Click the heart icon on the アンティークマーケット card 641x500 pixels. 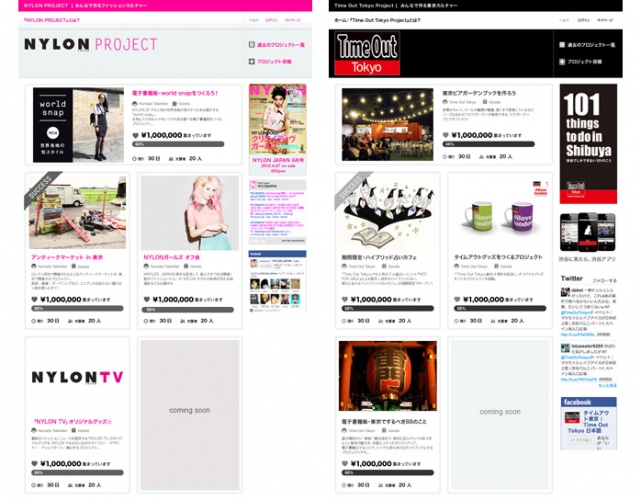tap(35, 299)
